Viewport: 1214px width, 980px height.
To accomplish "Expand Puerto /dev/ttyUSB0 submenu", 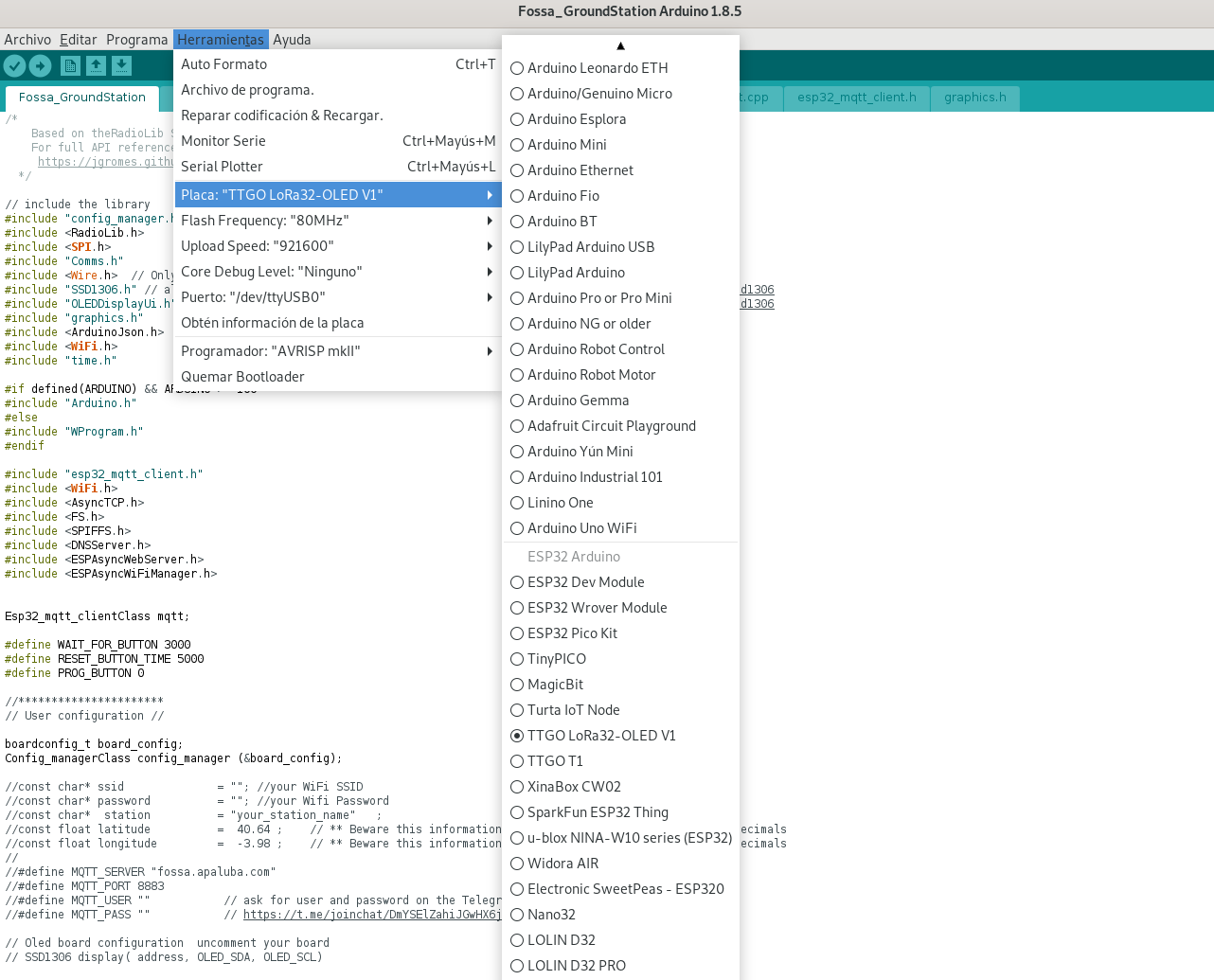I will [x=337, y=297].
